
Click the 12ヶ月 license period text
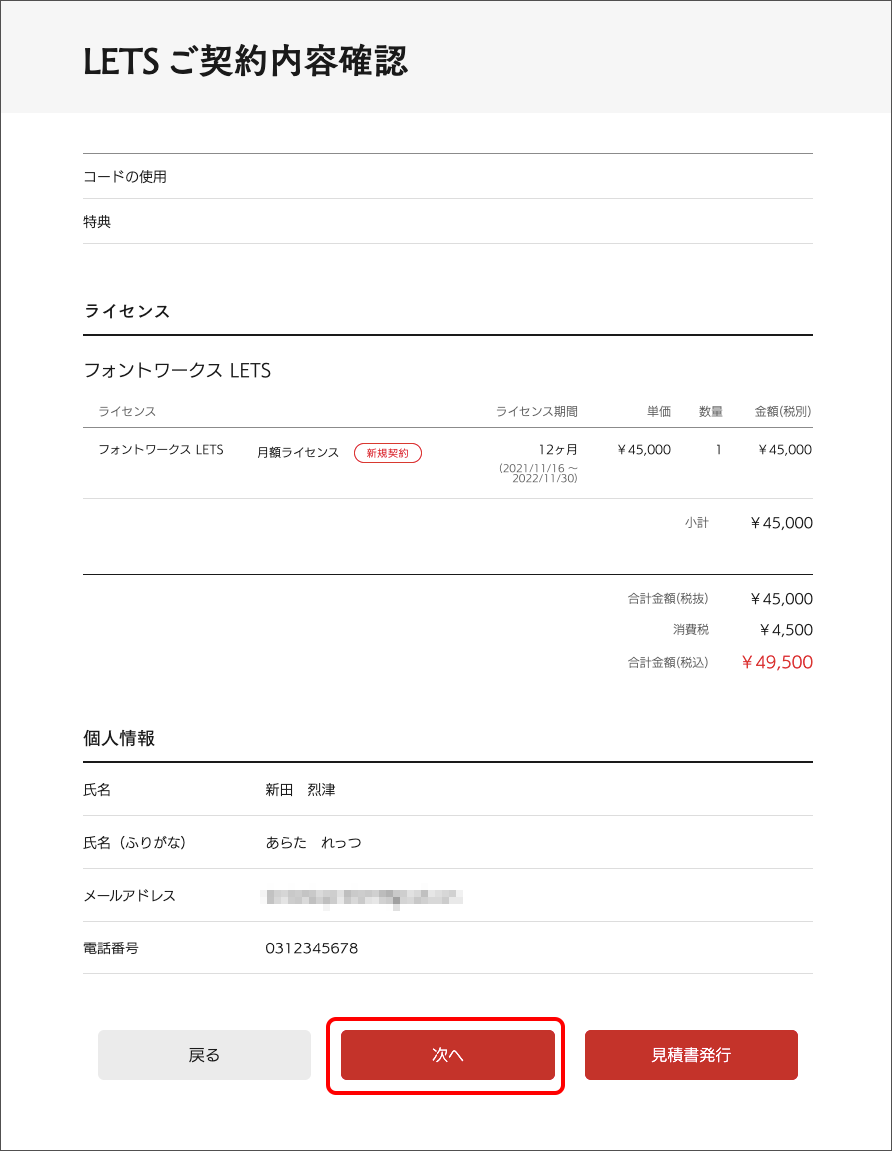pyautogui.click(x=558, y=450)
